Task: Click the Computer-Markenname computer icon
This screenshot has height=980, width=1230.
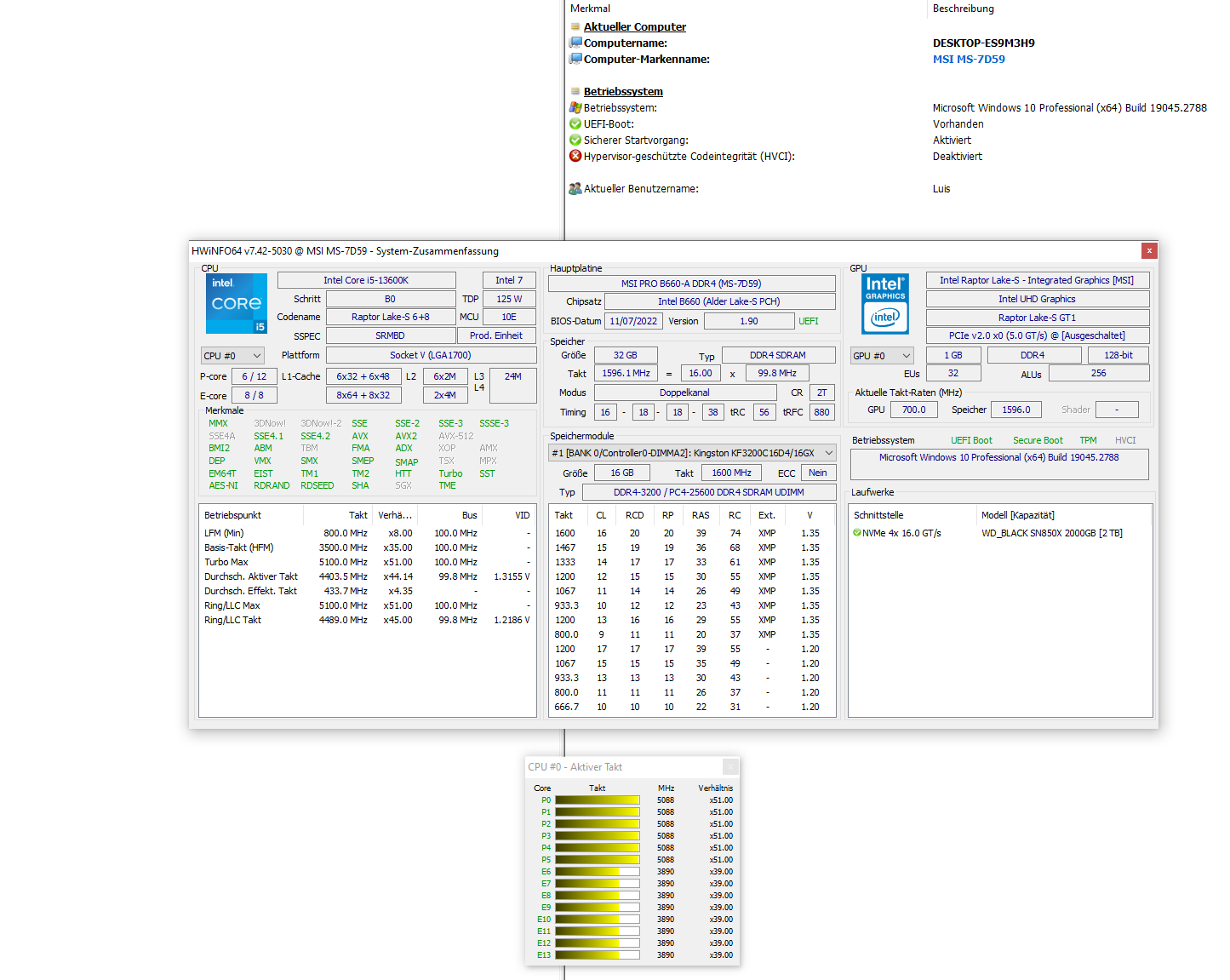Action: [575, 59]
